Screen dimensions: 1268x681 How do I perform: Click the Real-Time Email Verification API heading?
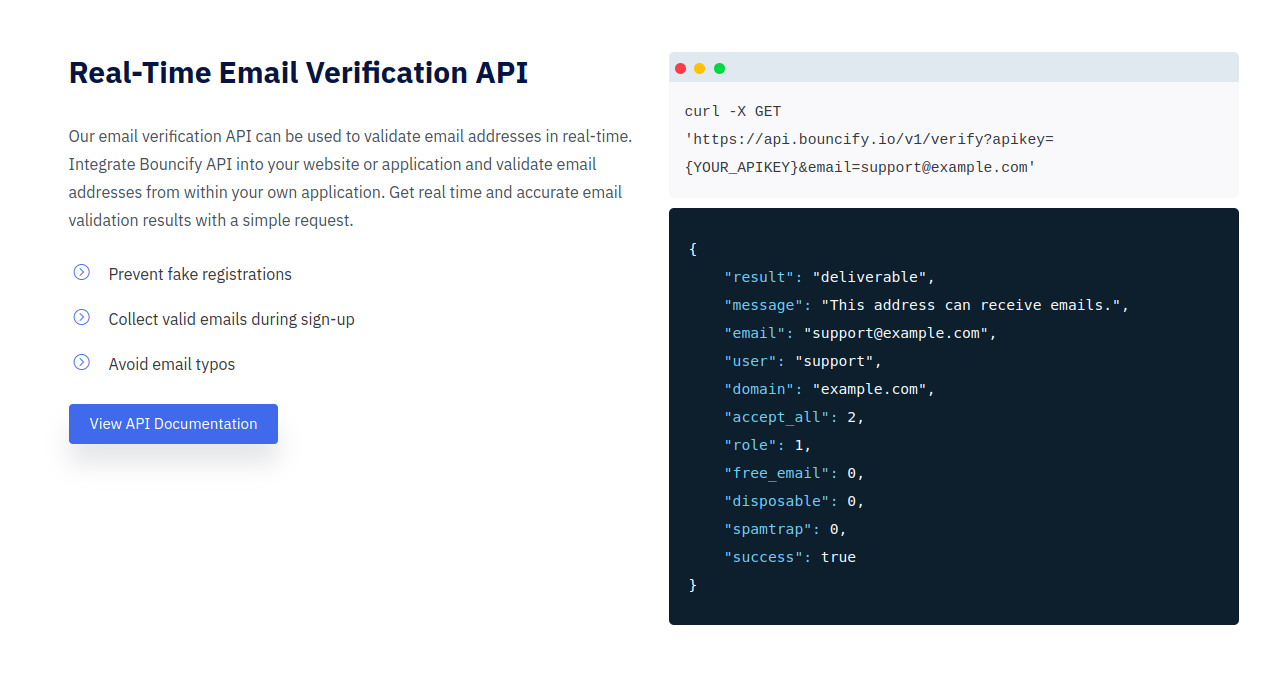point(298,72)
